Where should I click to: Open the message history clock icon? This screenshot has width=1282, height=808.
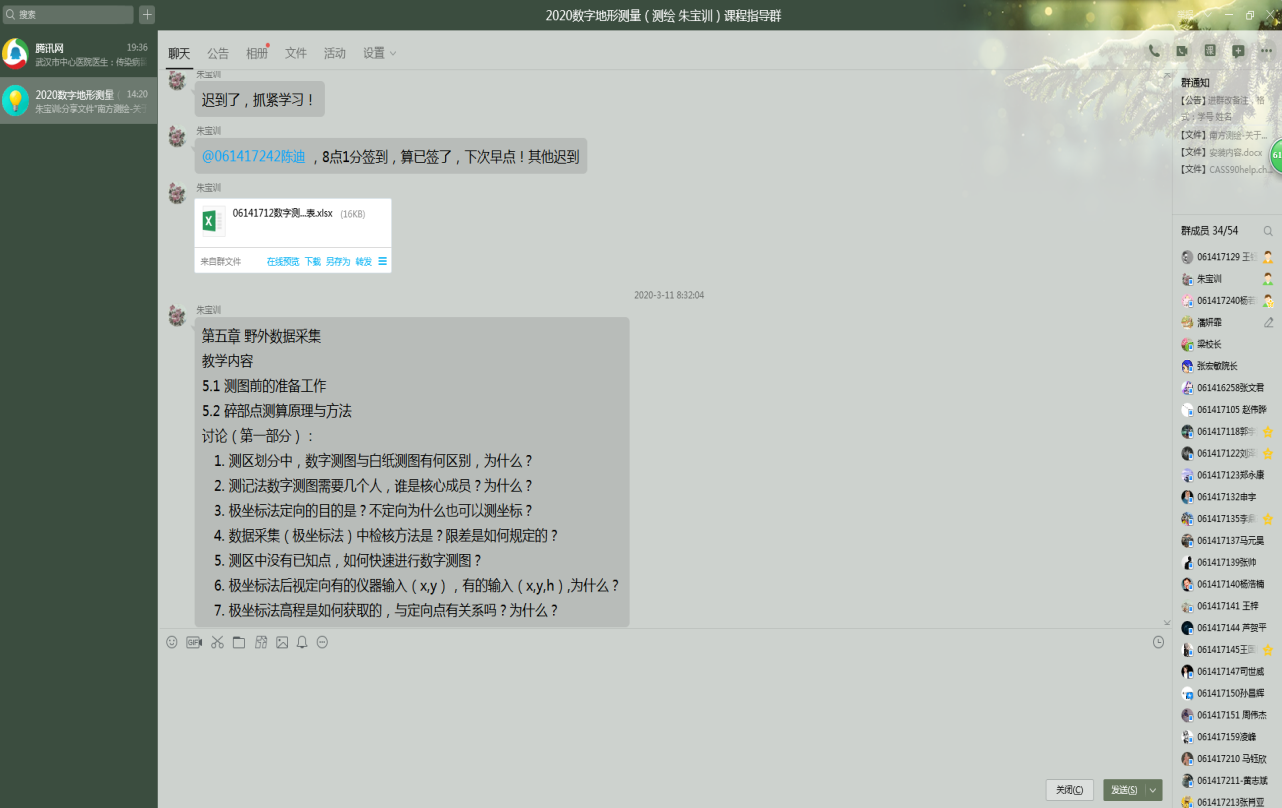coord(1158,642)
